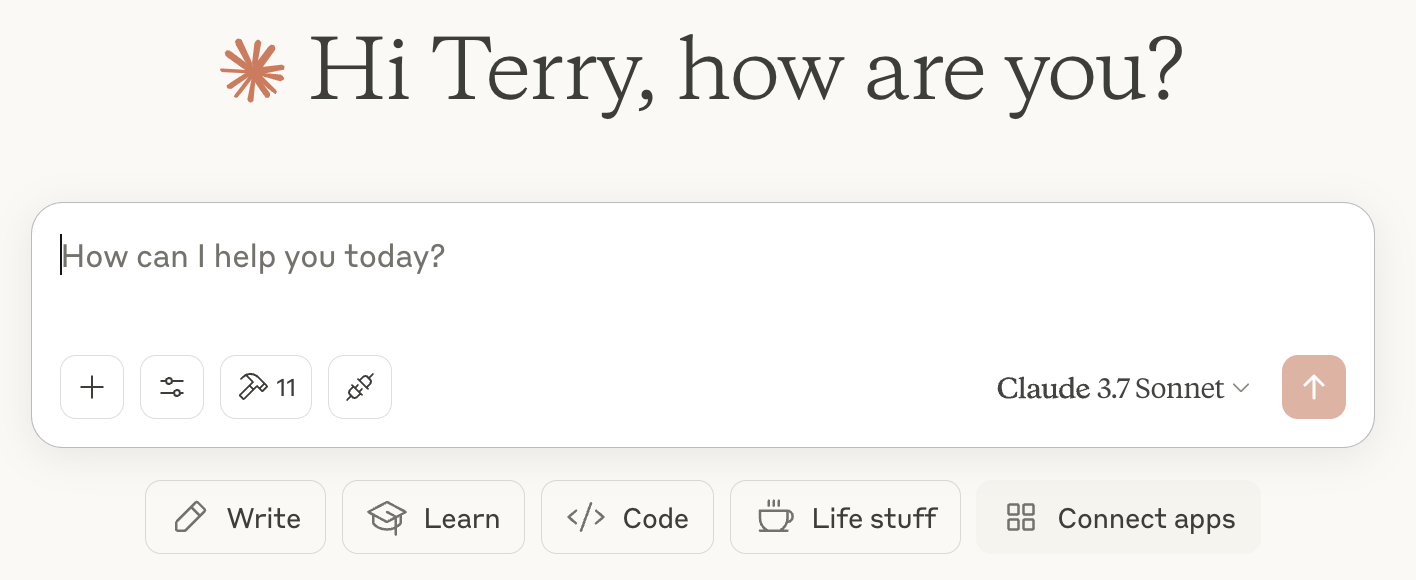Open the Connect apps option
The height and width of the screenshot is (580, 1416).
tap(1118, 517)
